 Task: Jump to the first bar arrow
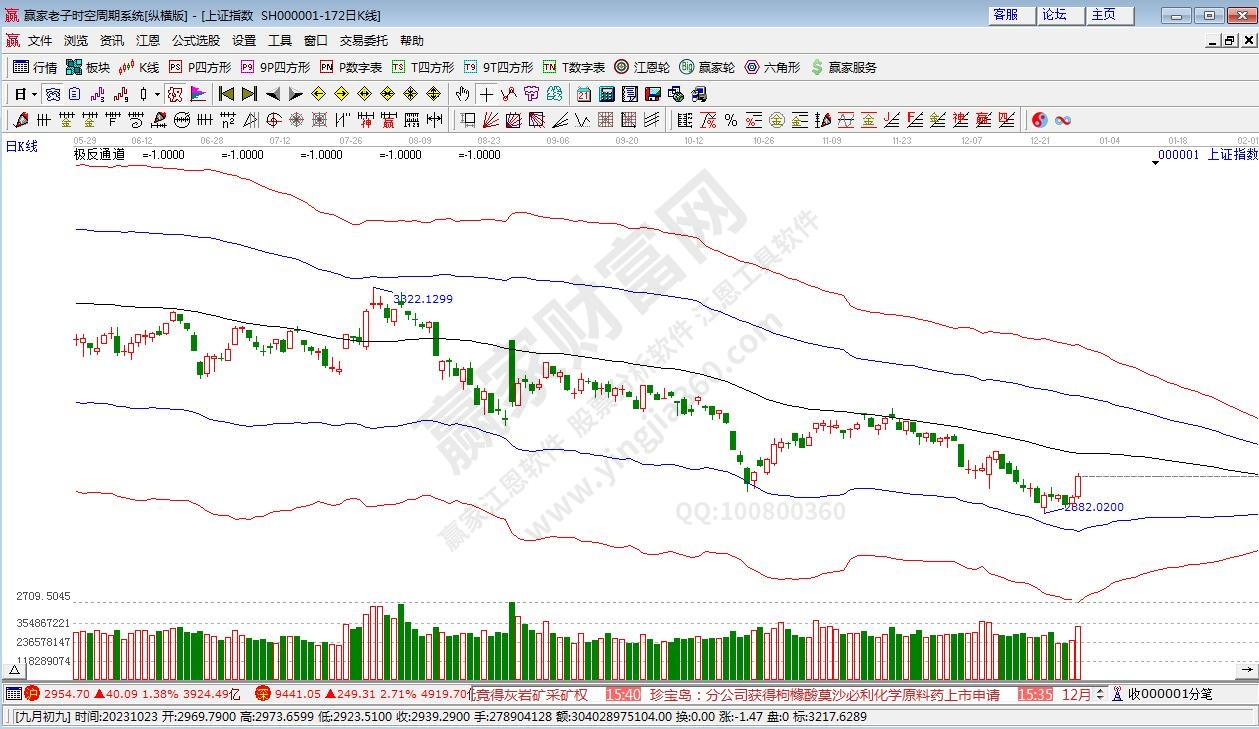pos(226,94)
